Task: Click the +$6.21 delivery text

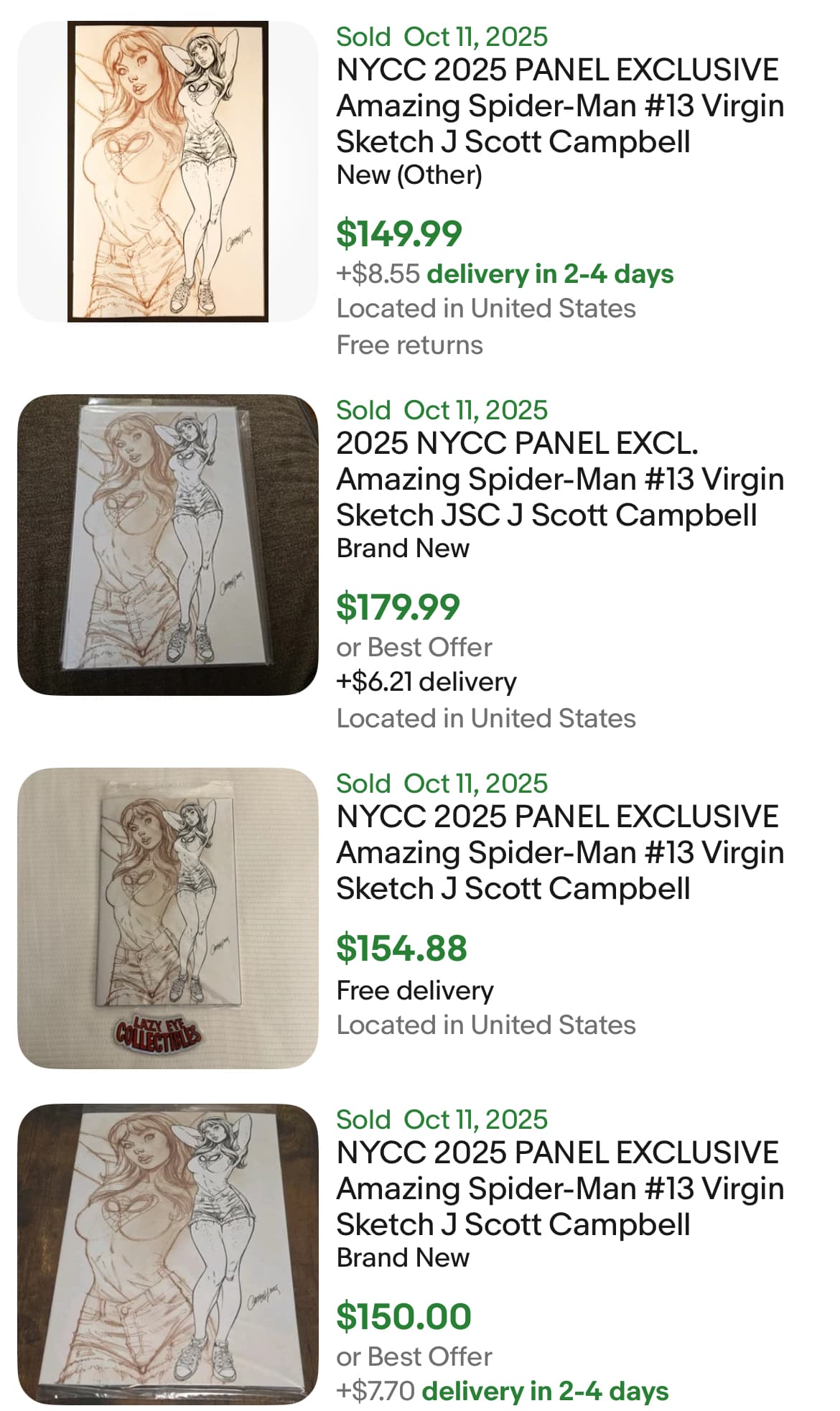Action: [426, 681]
